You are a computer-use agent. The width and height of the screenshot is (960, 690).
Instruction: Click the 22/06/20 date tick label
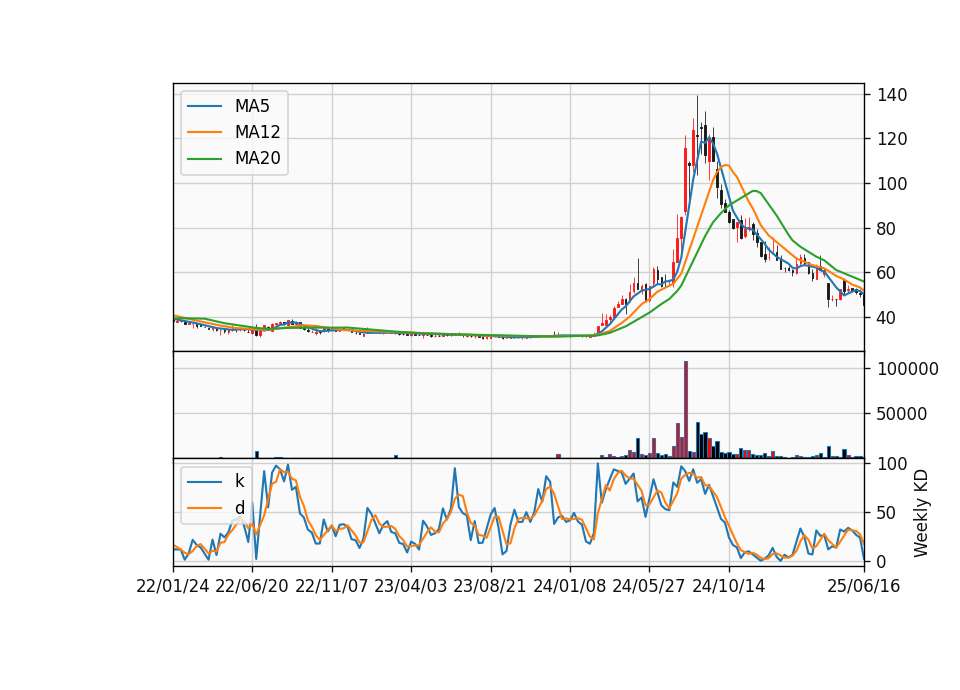[252, 587]
